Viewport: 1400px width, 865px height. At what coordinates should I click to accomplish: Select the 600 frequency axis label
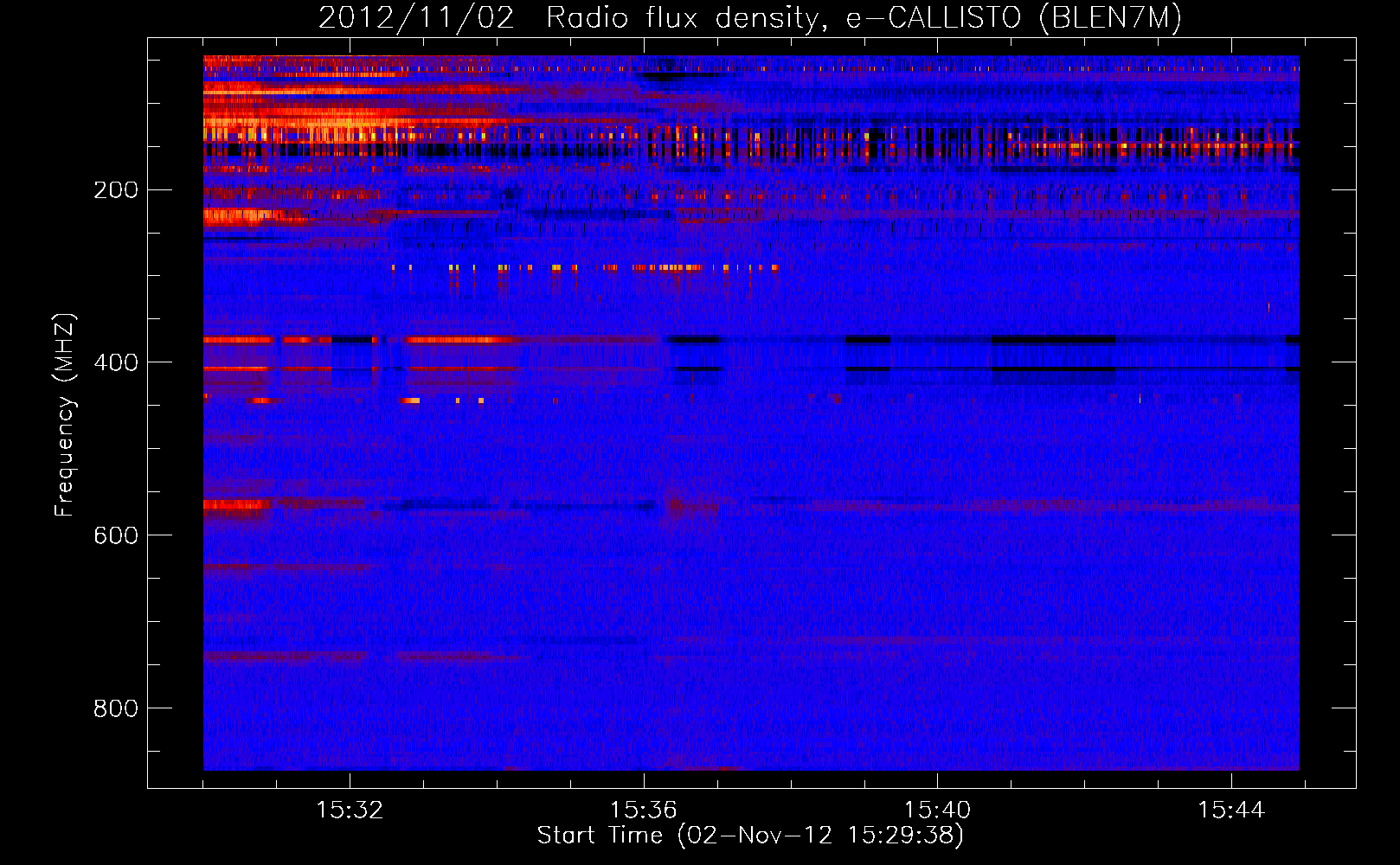pyautogui.click(x=115, y=535)
